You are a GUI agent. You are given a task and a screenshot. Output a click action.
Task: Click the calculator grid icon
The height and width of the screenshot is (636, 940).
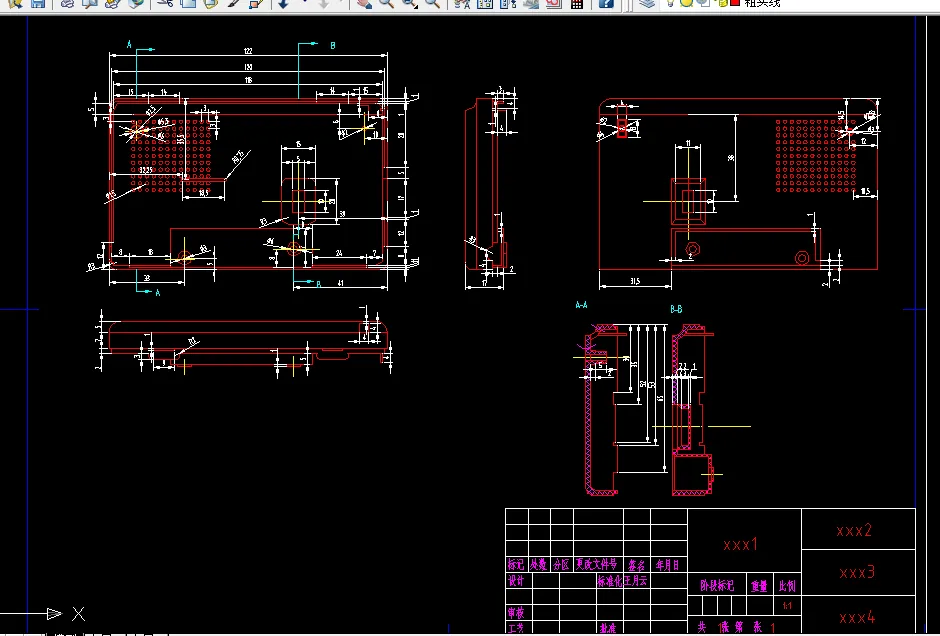pyautogui.click(x=577, y=4)
